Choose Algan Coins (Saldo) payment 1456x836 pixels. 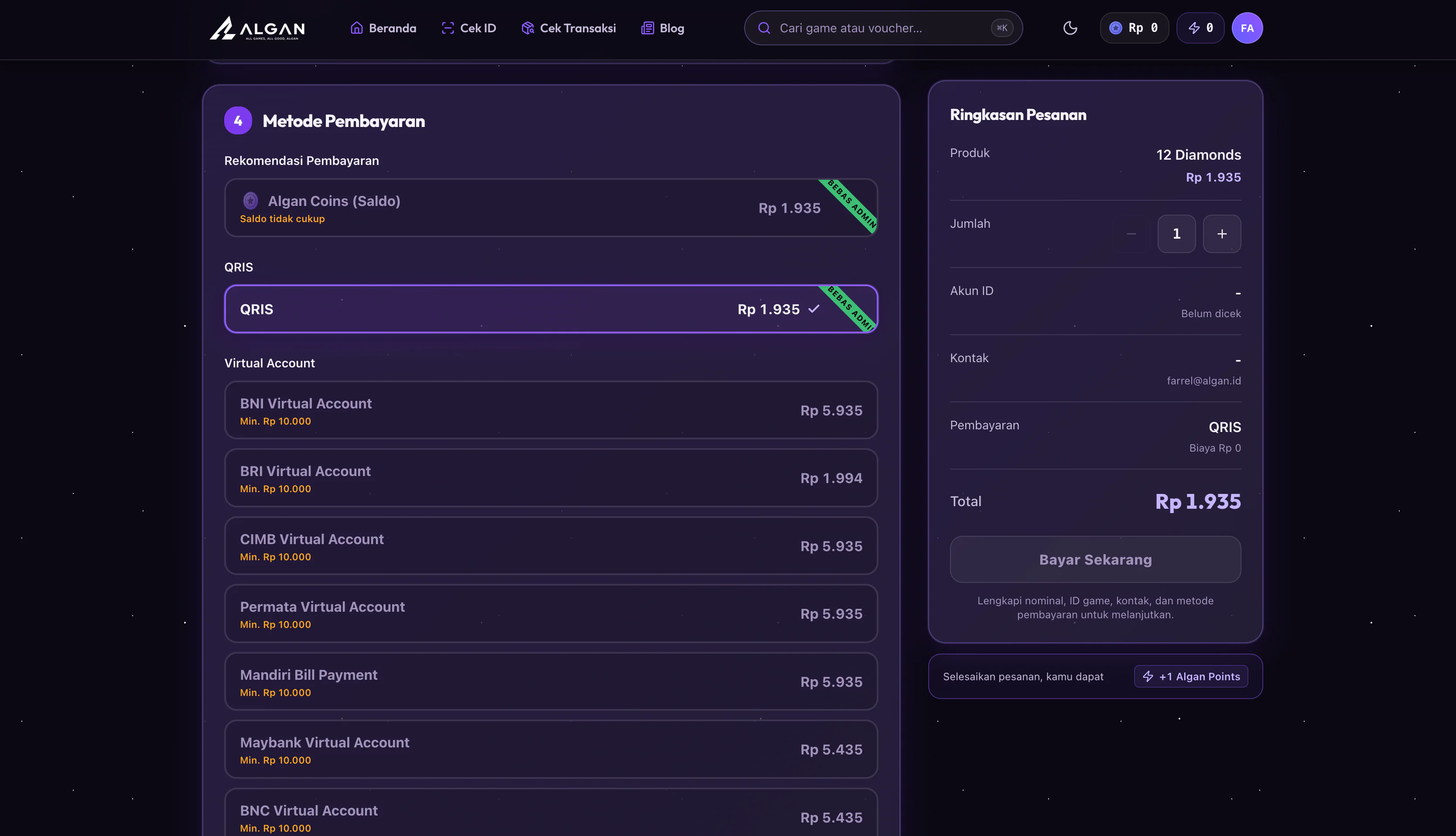click(551, 208)
